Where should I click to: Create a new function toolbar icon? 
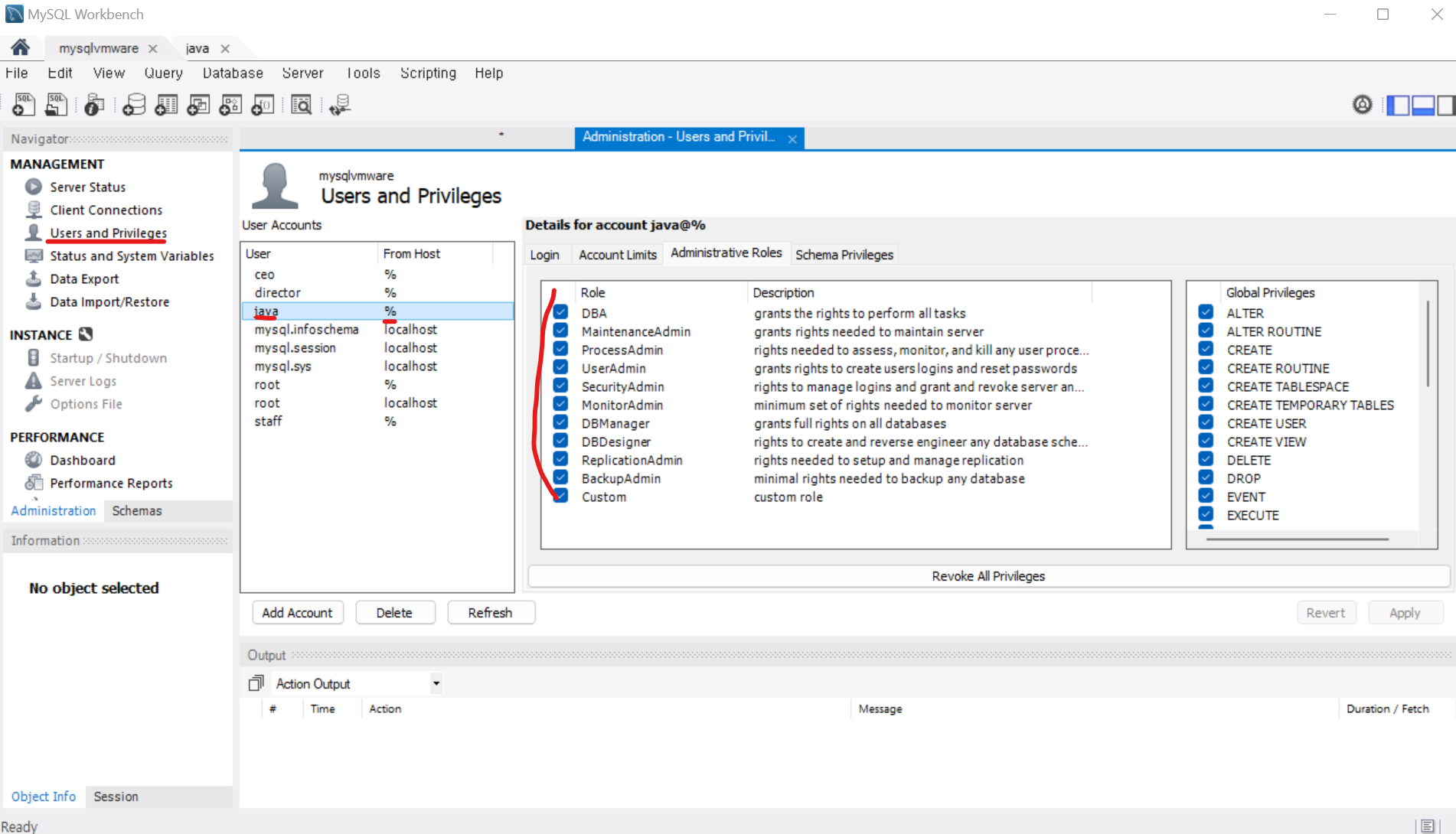click(263, 105)
